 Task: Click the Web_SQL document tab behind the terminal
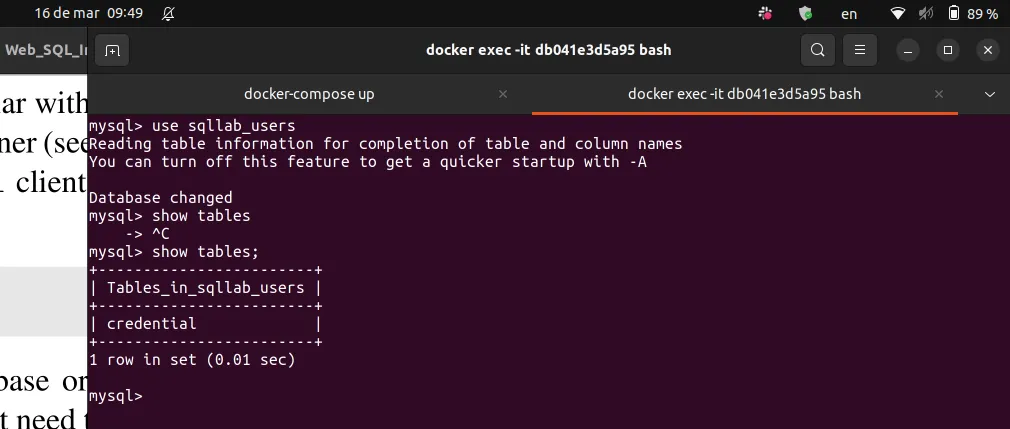pyautogui.click(x=44, y=49)
